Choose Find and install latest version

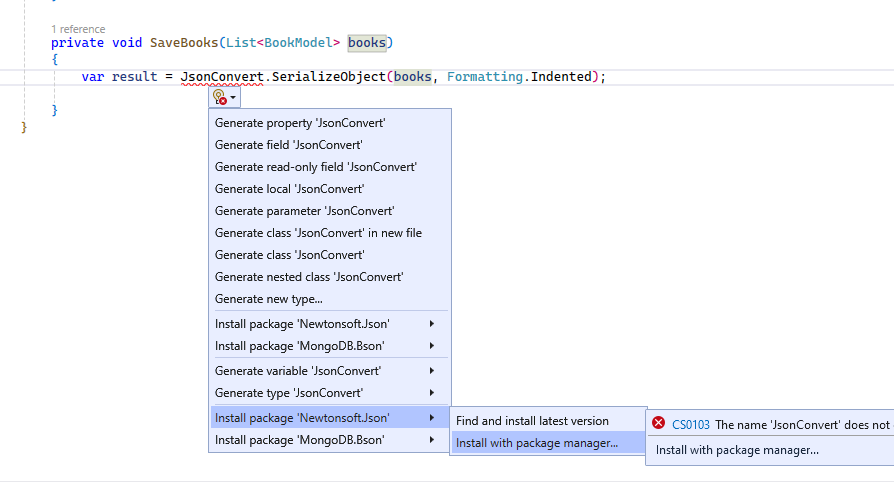[x=532, y=421]
